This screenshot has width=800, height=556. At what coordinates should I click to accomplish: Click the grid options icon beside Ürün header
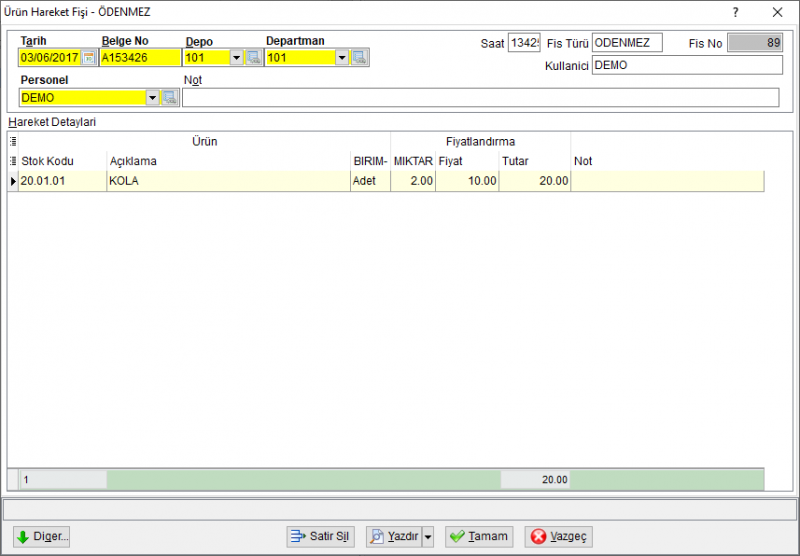point(13,141)
